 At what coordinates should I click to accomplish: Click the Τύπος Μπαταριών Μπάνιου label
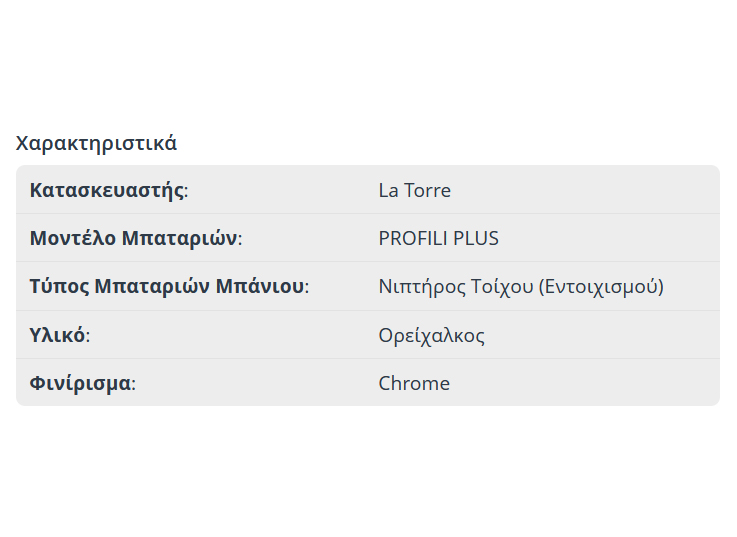[x=168, y=287]
